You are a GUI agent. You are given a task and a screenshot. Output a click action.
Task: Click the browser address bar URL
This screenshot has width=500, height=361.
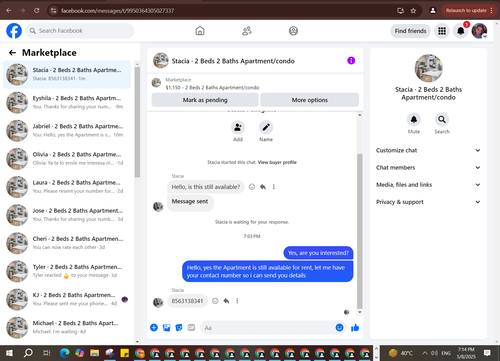tap(117, 11)
